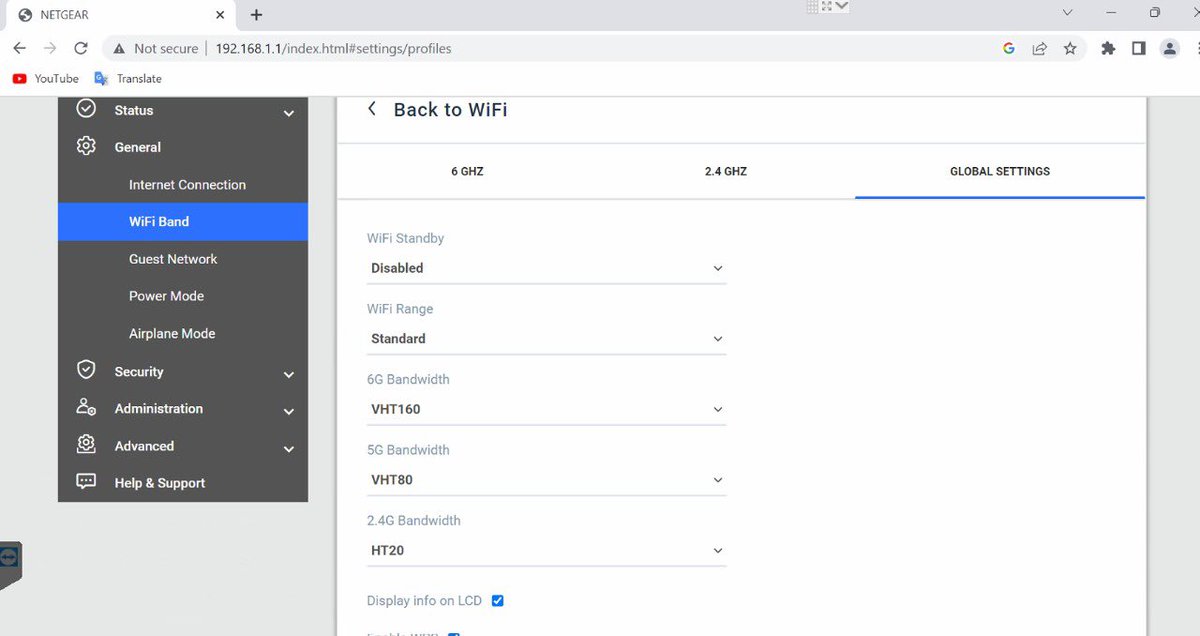1200x636 pixels.
Task: Expand the Security section chevron
Action: click(289, 375)
